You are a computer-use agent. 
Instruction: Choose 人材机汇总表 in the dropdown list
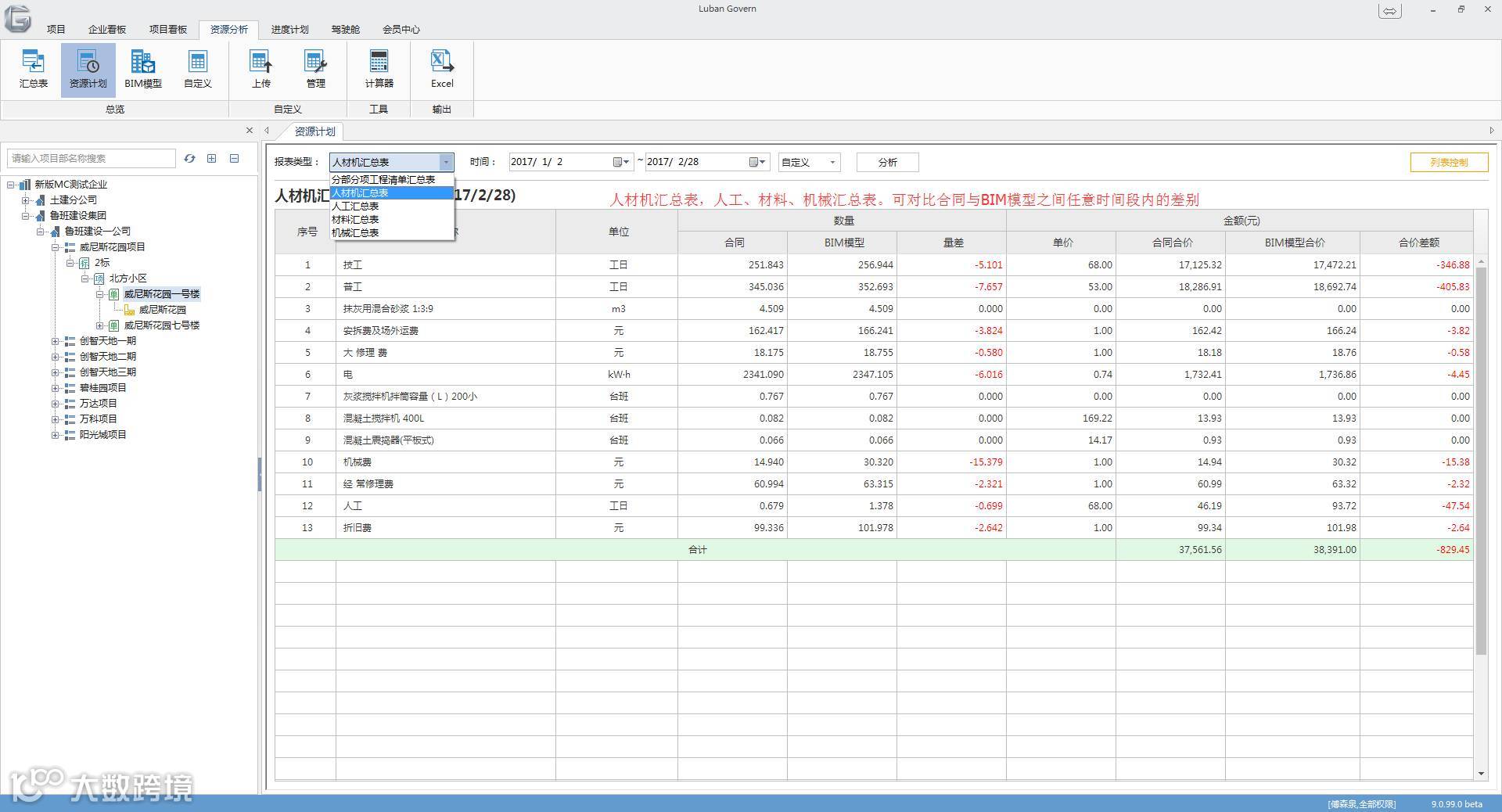(x=392, y=193)
